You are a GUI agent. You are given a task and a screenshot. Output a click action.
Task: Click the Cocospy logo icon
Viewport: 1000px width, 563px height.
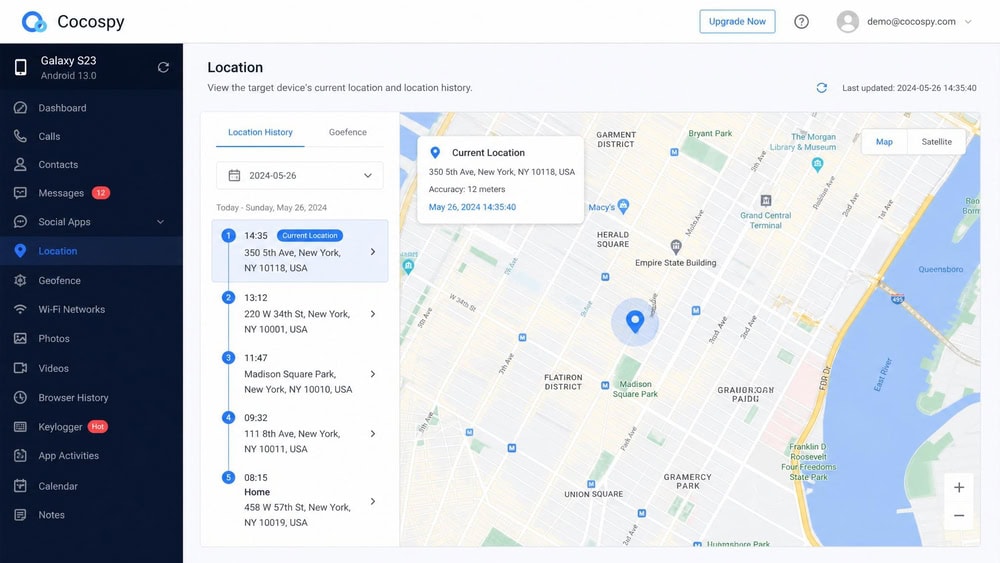pyautogui.click(x=34, y=22)
